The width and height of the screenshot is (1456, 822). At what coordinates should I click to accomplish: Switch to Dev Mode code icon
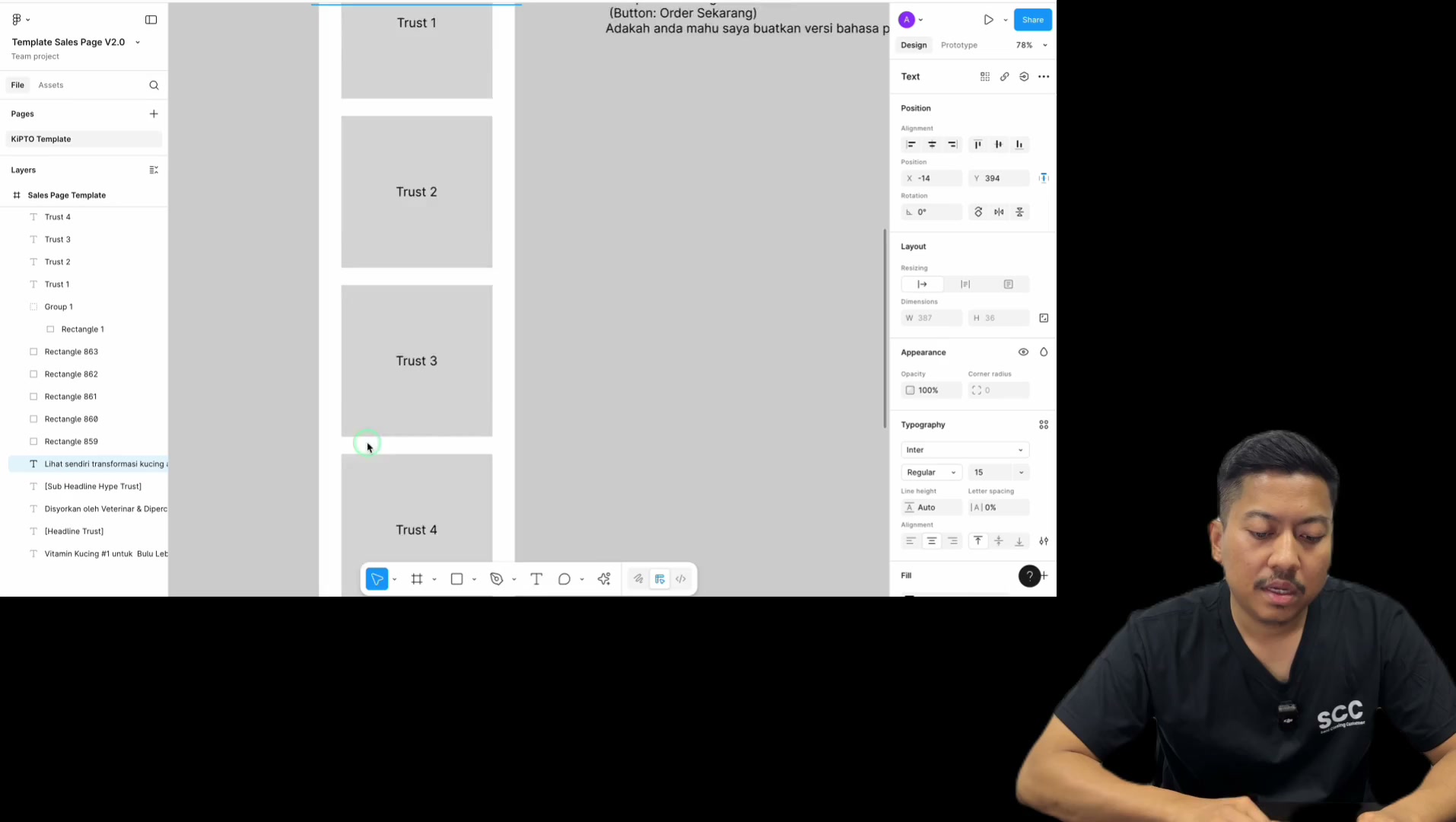tap(681, 579)
